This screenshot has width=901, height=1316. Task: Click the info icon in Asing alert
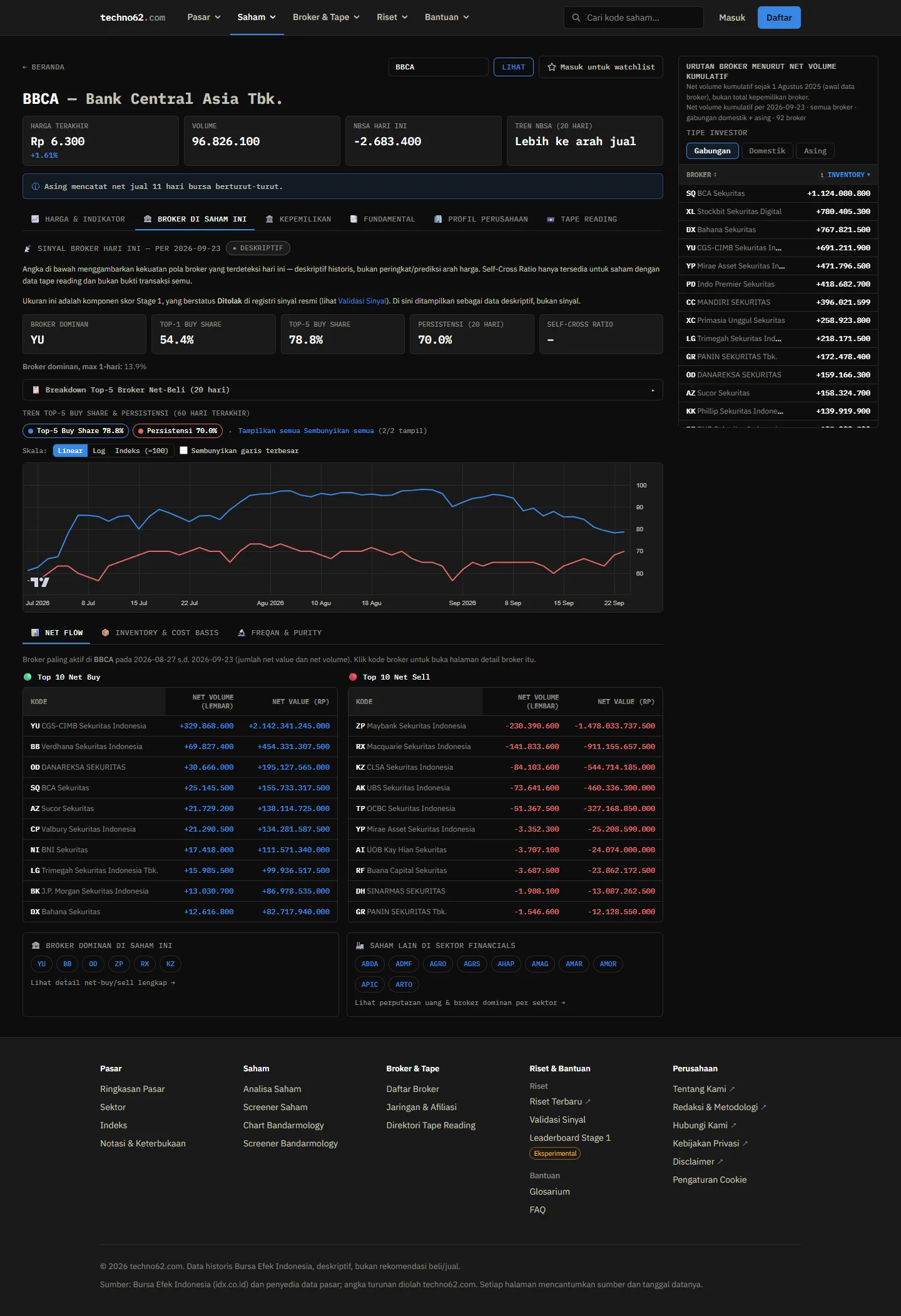coord(36,186)
